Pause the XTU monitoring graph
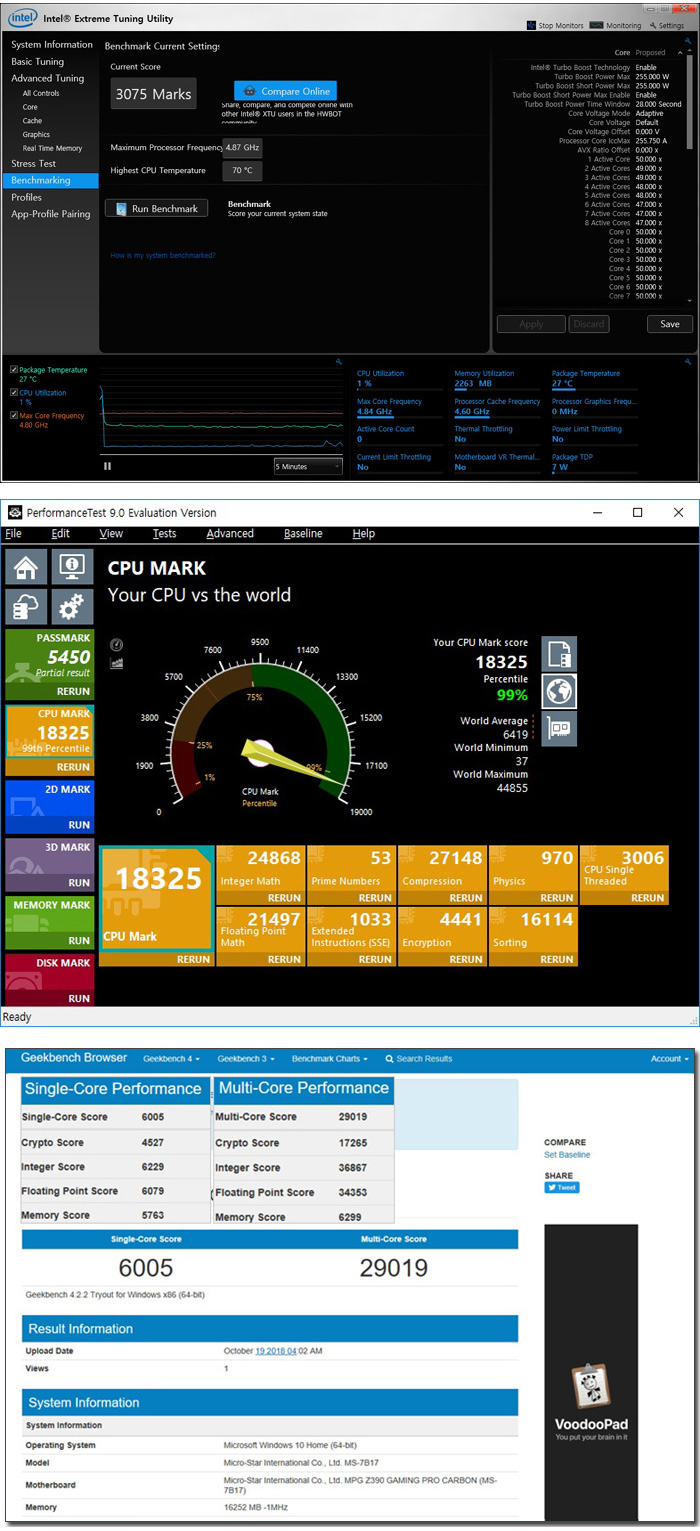Screen dimensions: 700x1531 click(108, 466)
